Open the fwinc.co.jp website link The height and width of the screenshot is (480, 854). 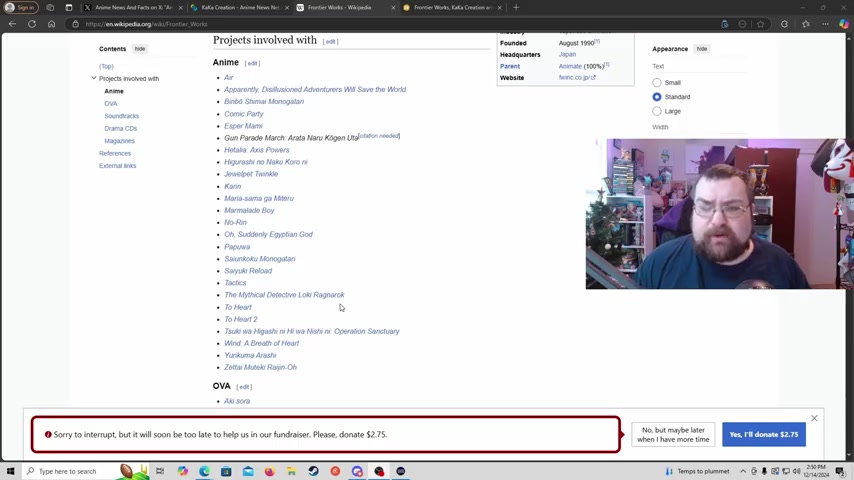tap(577, 77)
